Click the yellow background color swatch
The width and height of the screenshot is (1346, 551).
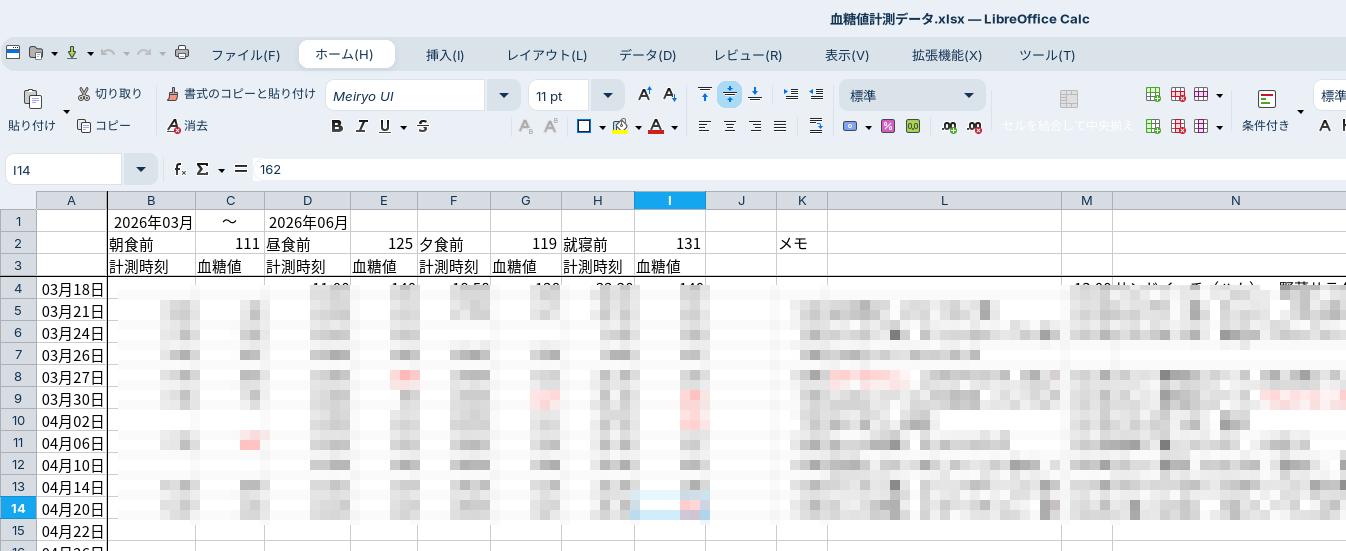(619, 126)
